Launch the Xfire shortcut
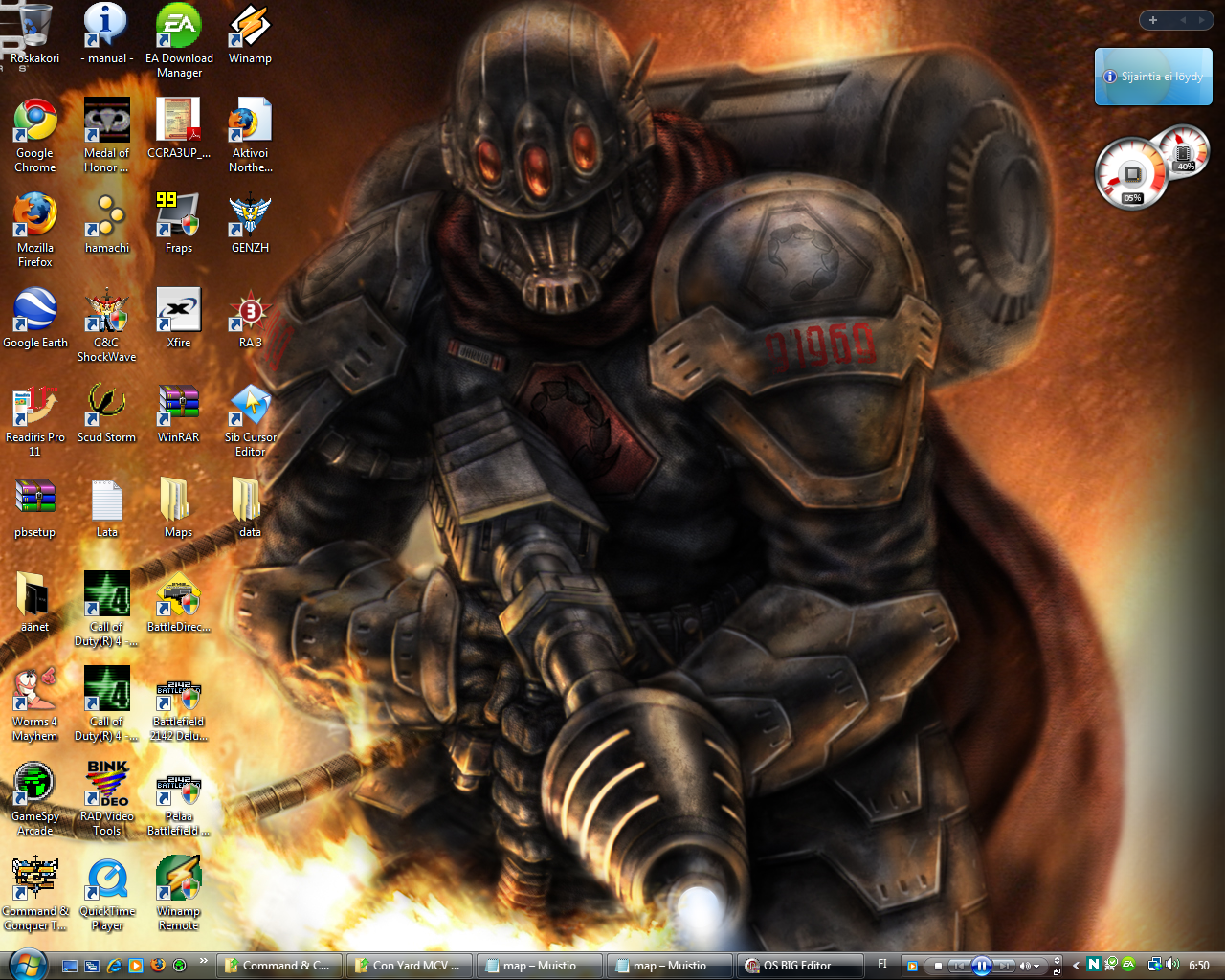 pos(178,312)
